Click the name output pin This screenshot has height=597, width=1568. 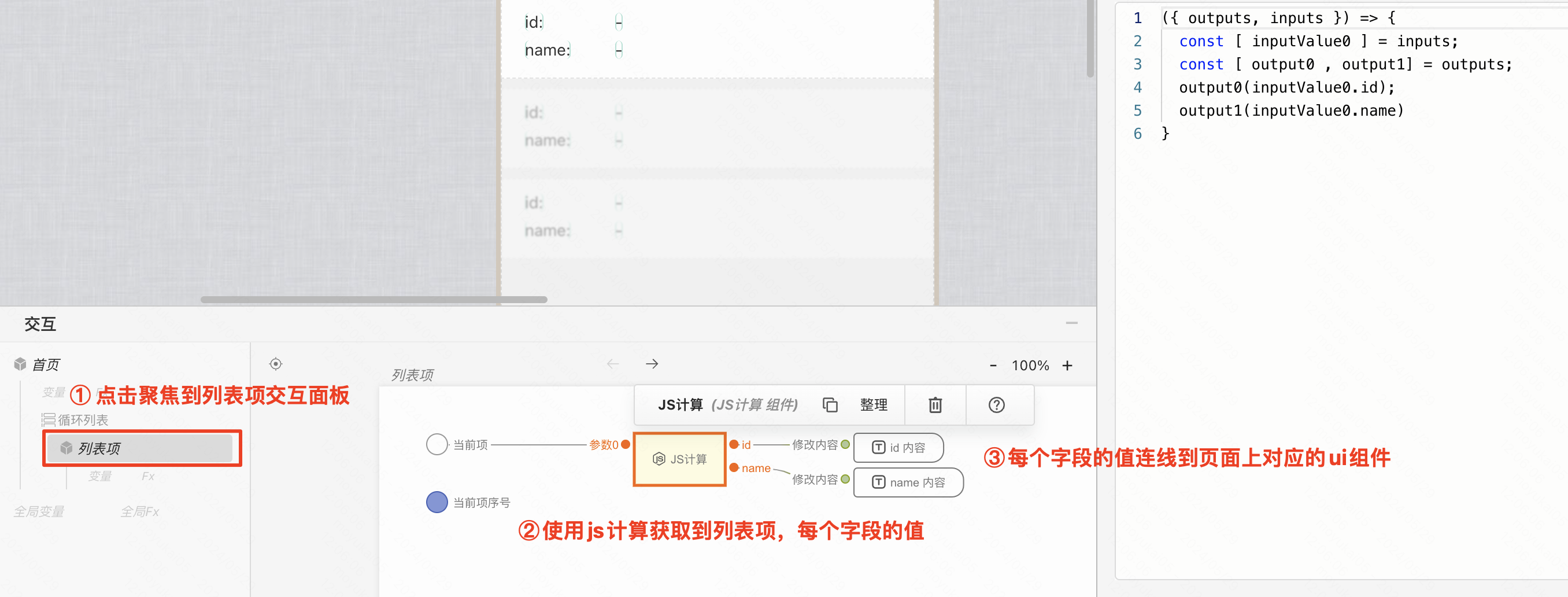[x=734, y=467]
